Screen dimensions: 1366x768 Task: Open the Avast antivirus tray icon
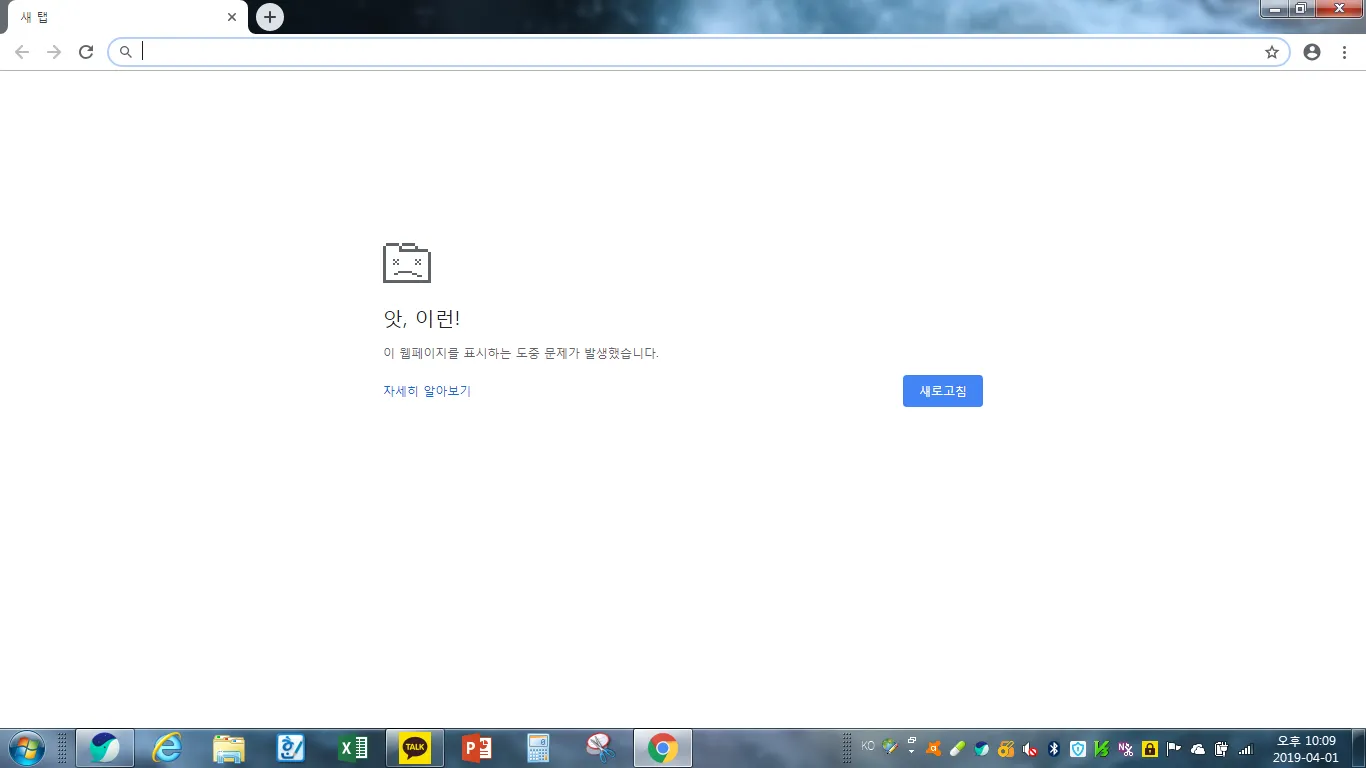pos(933,747)
